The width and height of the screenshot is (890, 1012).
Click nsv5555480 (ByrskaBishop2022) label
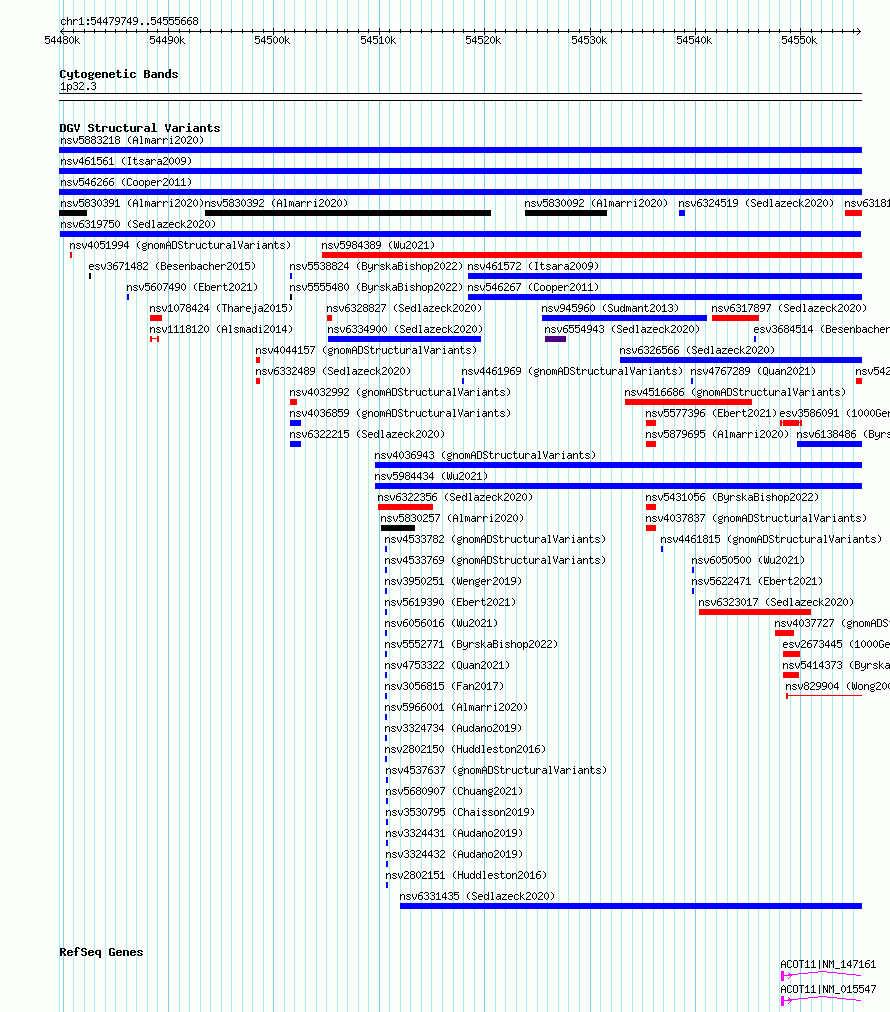pos(376,287)
